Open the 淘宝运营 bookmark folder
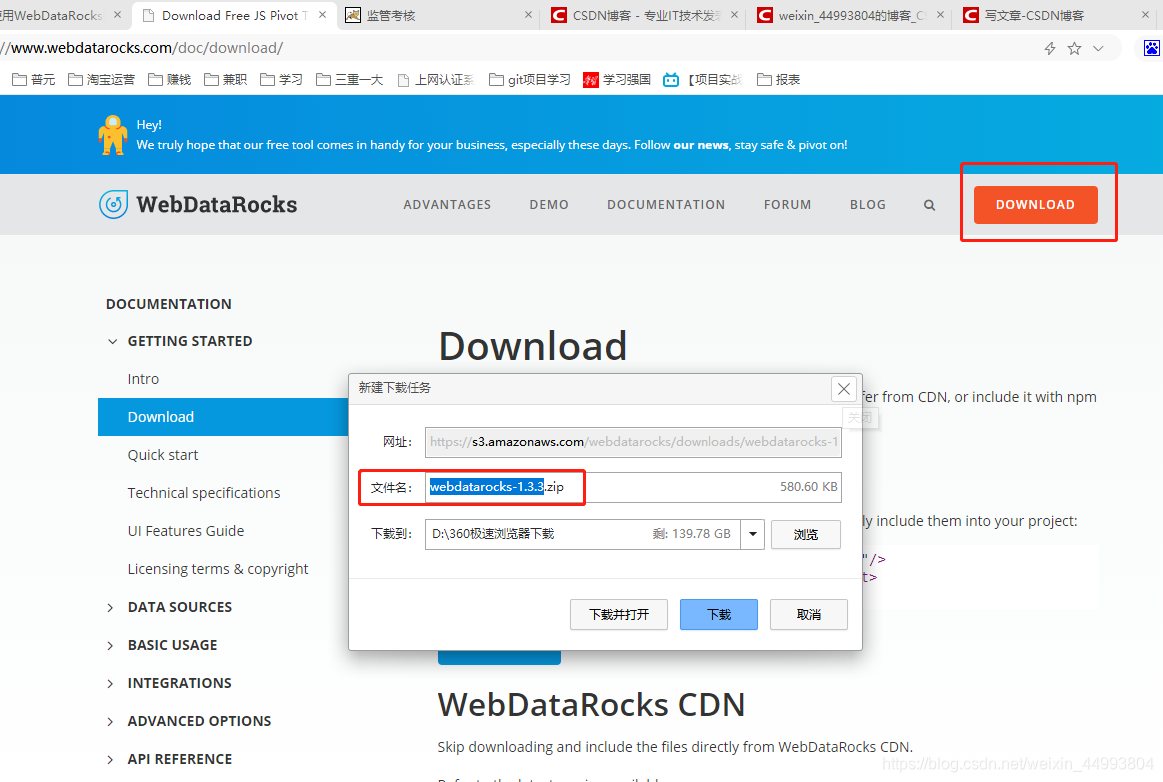1163x782 pixels. [x=101, y=79]
